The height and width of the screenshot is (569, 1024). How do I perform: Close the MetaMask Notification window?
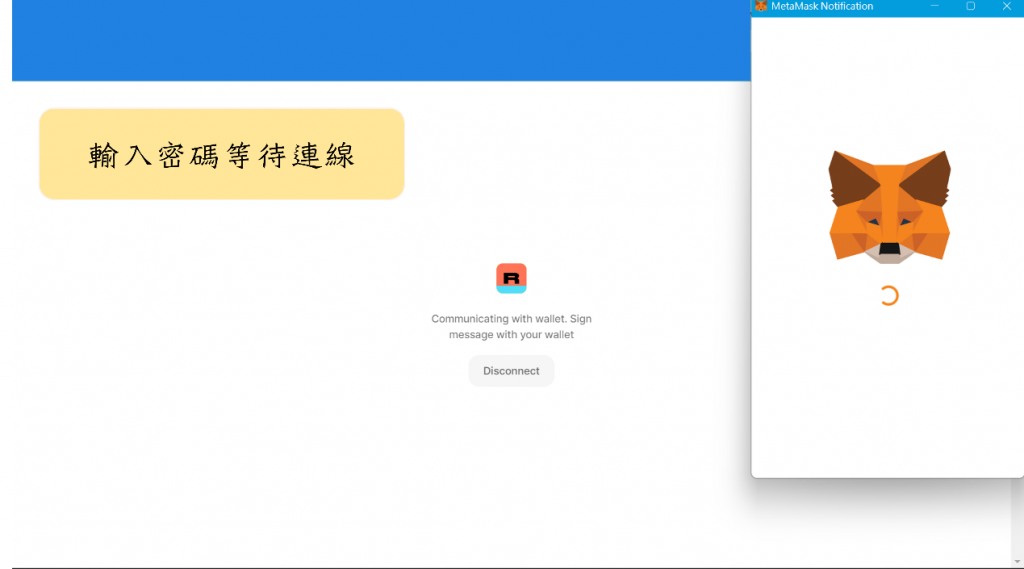tap(1006, 6)
